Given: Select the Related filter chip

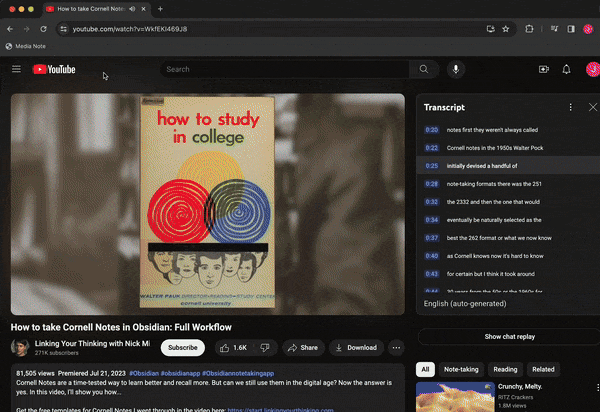Looking at the screenshot, I should (543, 370).
